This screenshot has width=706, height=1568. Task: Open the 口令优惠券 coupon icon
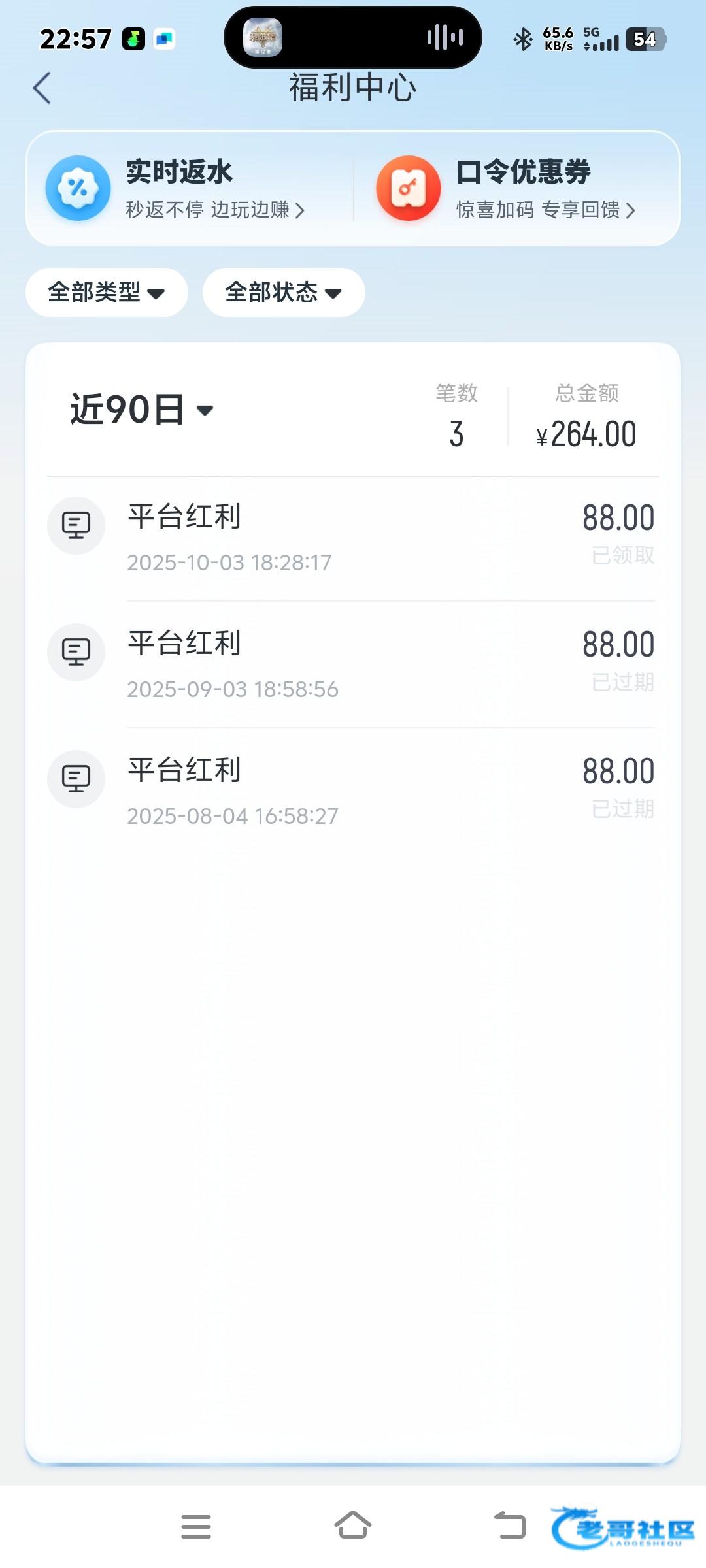point(409,188)
